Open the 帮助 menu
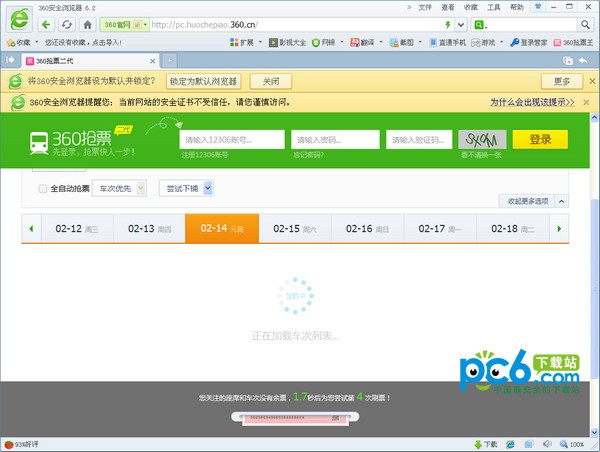The width and height of the screenshot is (600, 452). [x=517, y=7]
